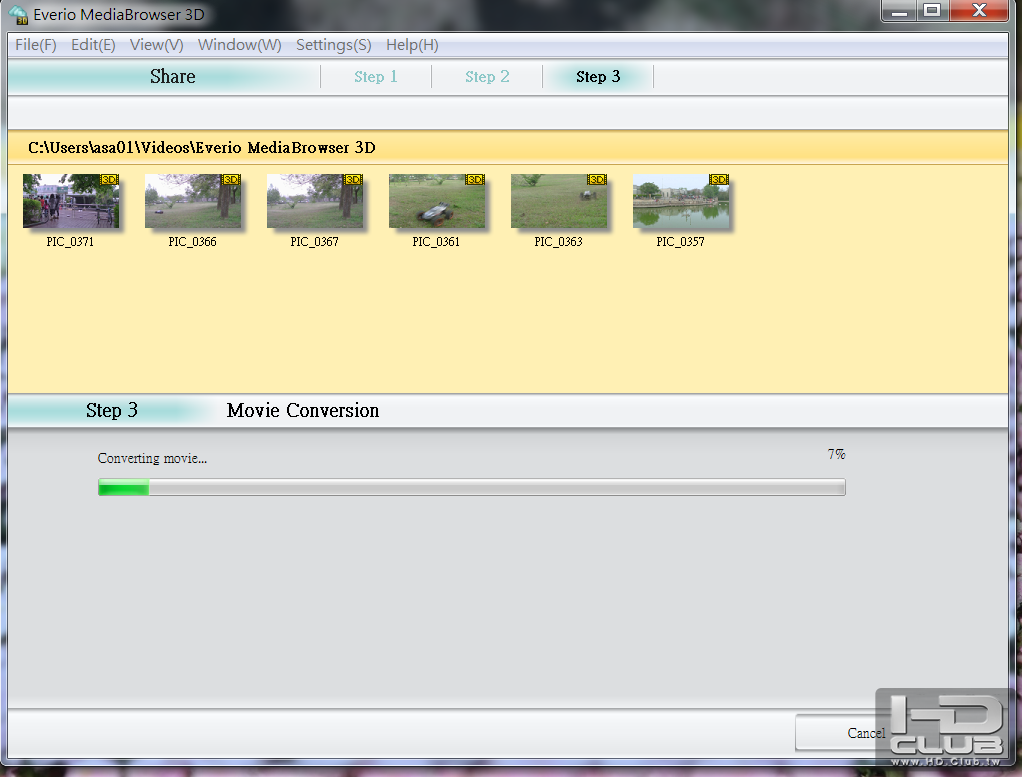Select the PIC_0363 video thumbnail
Viewport: 1022px width, 777px height.
(559, 201)
